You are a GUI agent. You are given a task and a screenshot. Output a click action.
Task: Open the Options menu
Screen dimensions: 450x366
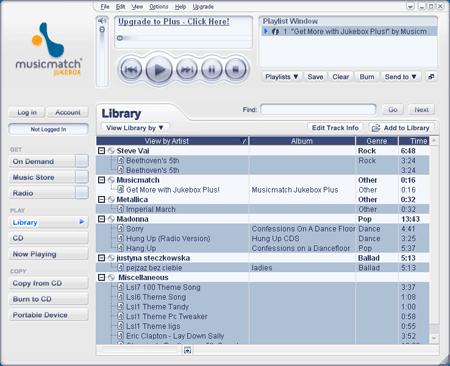(159, 7)
